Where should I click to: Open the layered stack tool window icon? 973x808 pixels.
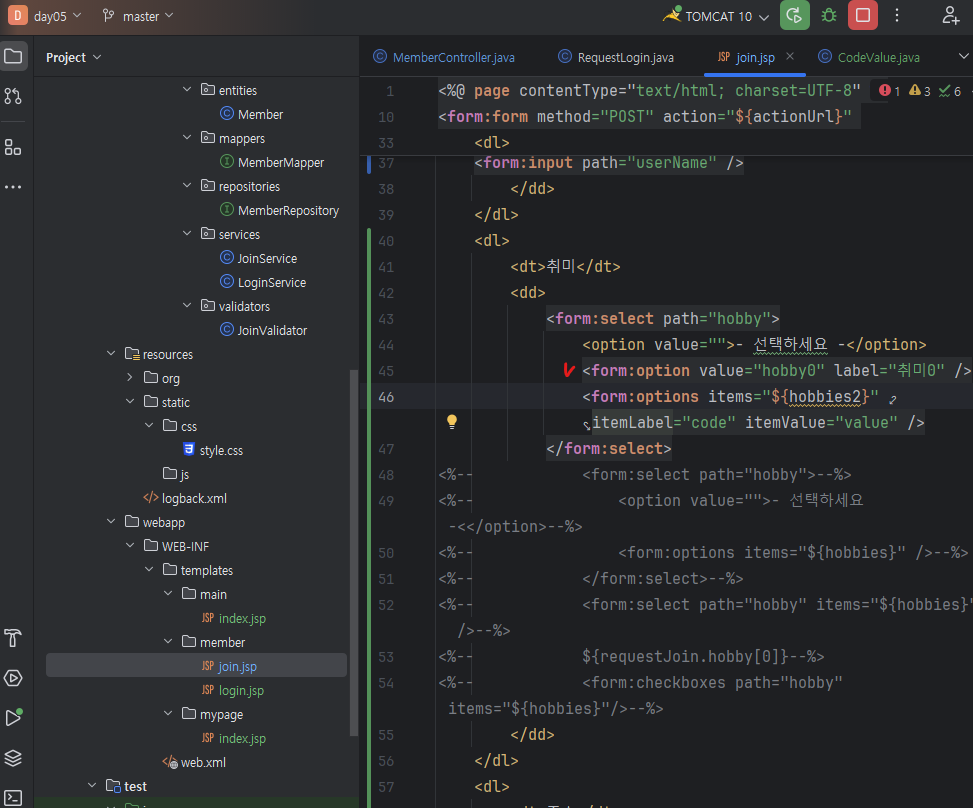pos(13,758)
